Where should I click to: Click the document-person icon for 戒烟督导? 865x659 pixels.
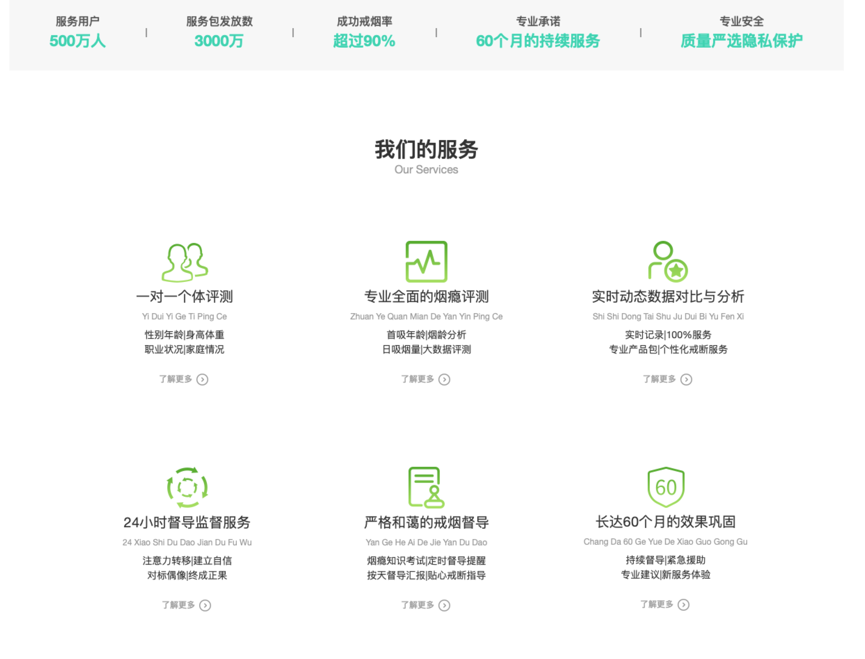pos(426,487)
